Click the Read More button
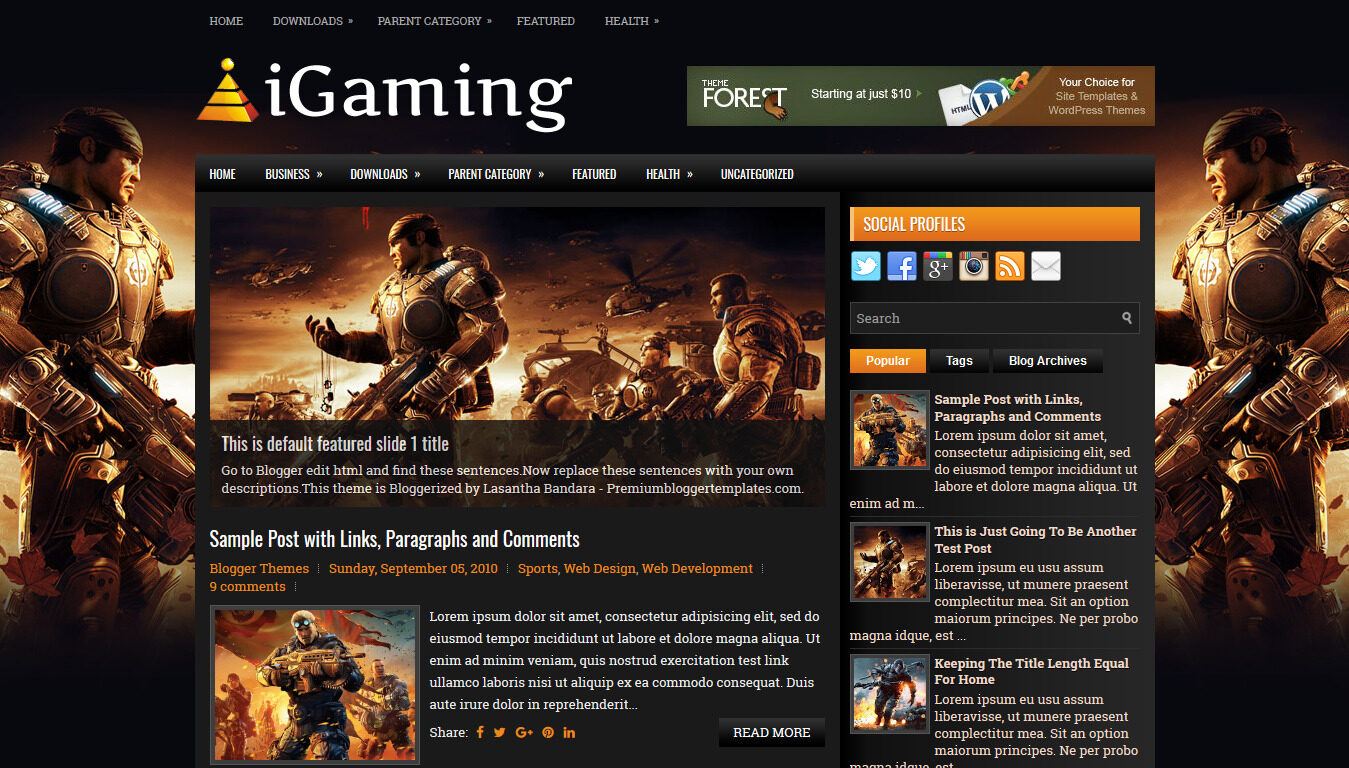Viewport: 1349px width, 768px height. [772, 733]
